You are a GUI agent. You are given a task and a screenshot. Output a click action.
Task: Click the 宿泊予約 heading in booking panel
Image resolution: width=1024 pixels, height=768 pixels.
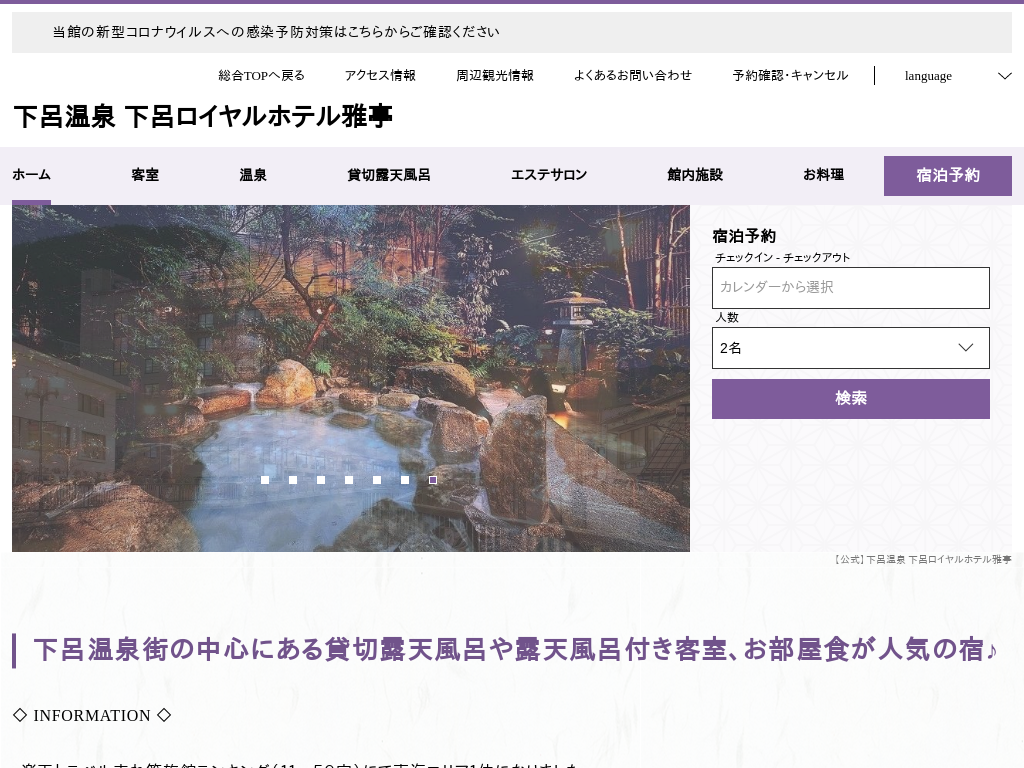point(744,236)
